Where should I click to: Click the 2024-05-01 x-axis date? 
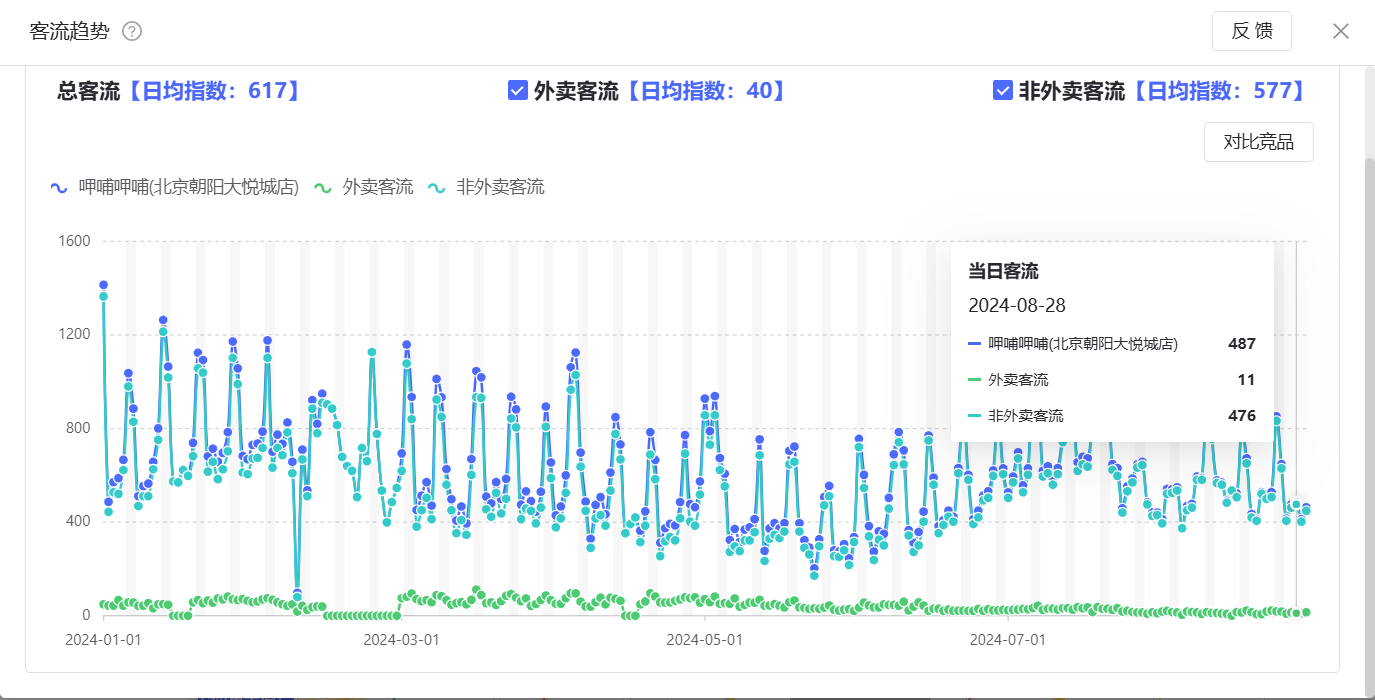tap(704, 639)
